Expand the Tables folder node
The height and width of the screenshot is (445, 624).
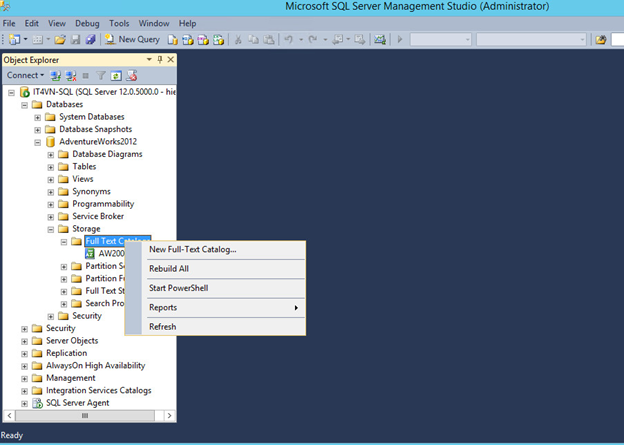click(51, 167)
